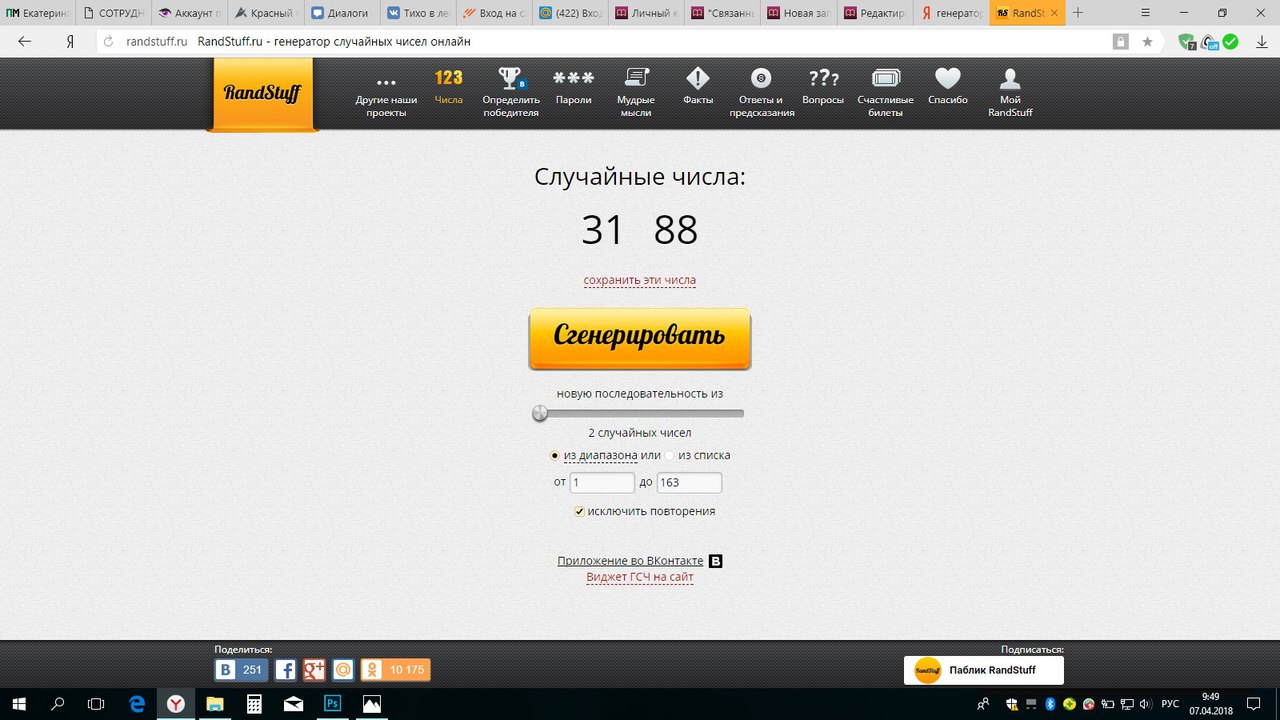The width and height of the screenshot is (1280, 720).
Task: Open the browser hamburger menu
Action: tap(1144, 14)
